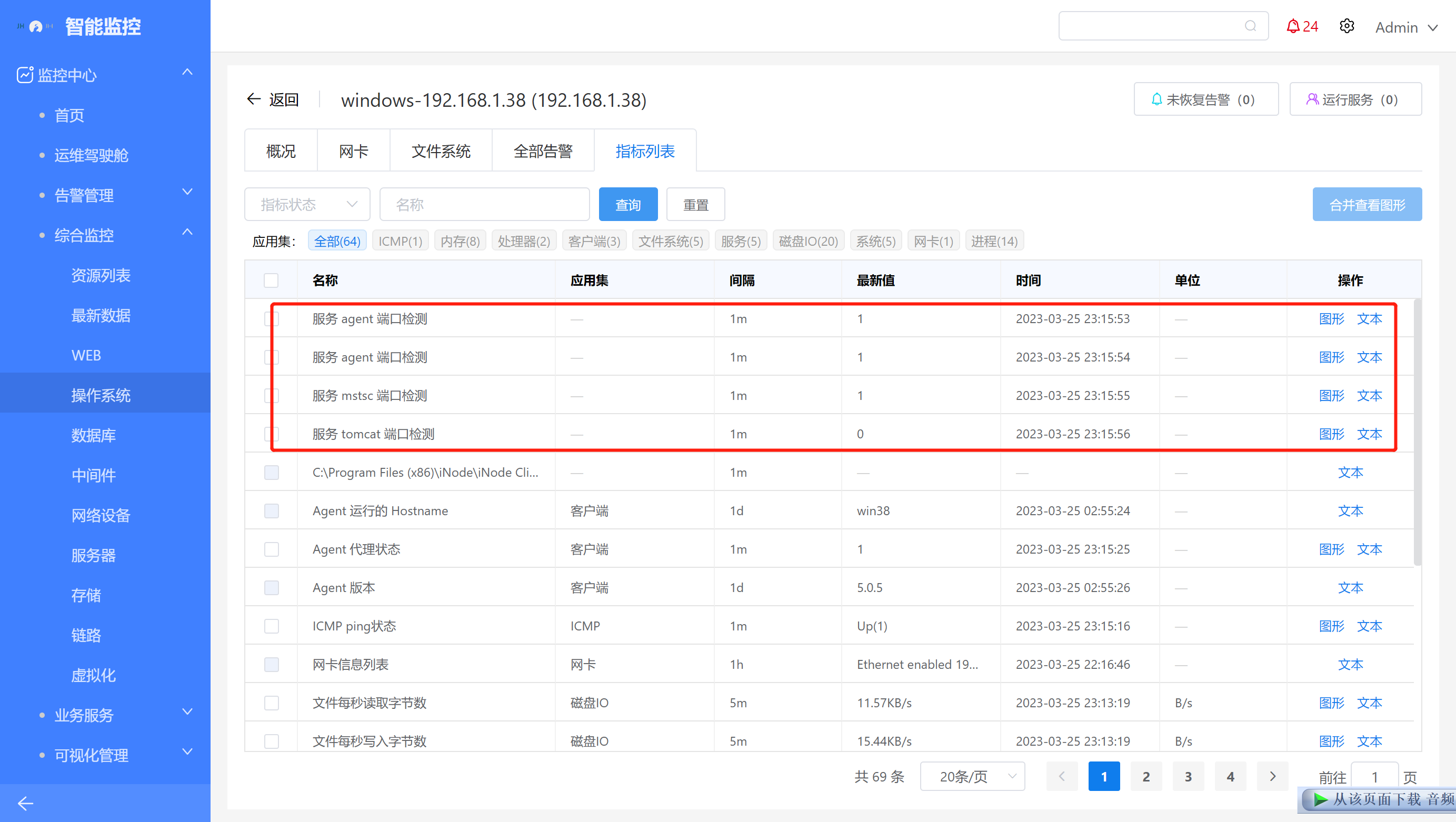Switch to the 概况 tab
The width and height of the screenshot is (1456, 822).
pyautogui.click(x=281, y=151)
